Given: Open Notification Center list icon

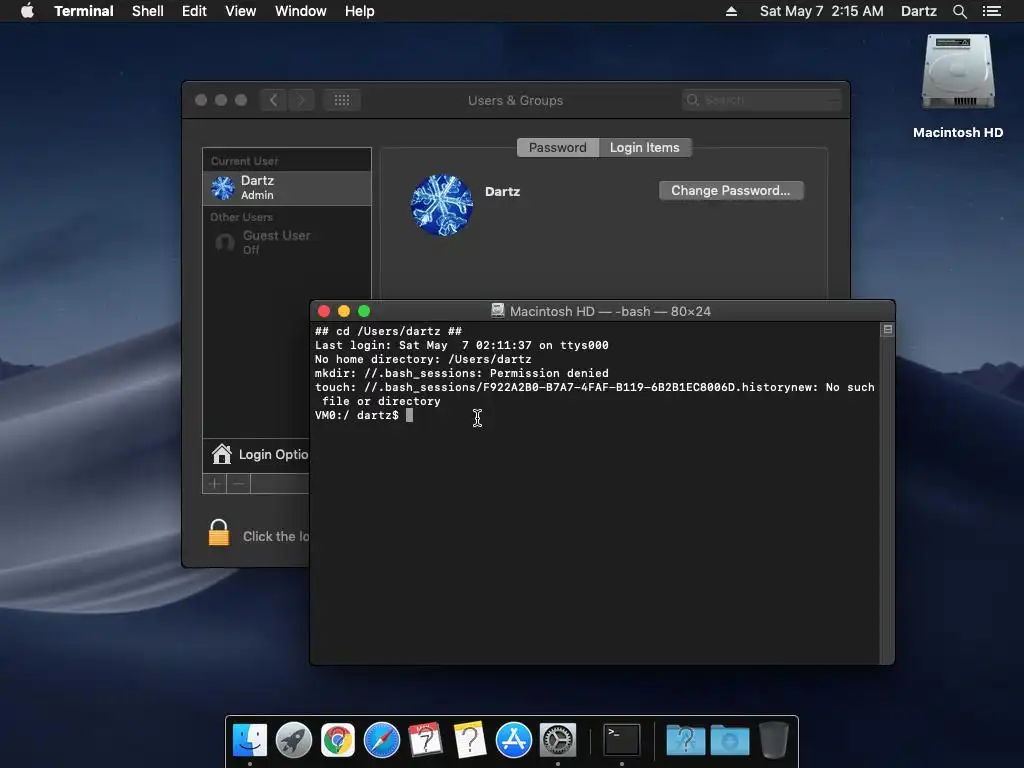Looking at the screenshot, I should coord(991,11).
